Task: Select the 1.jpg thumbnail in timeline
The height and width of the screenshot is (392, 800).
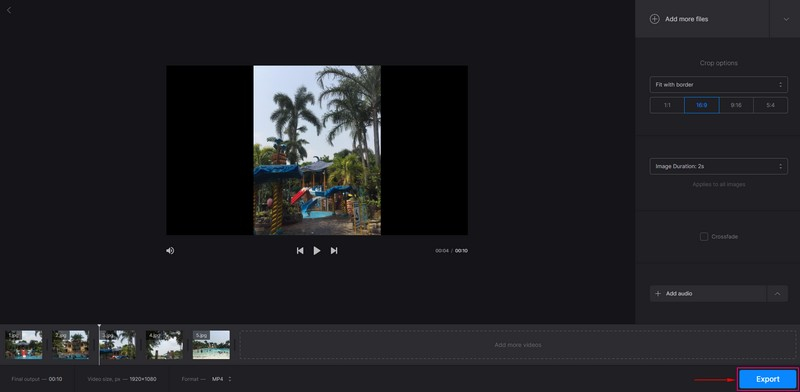Action: click(x=23, y=345)
